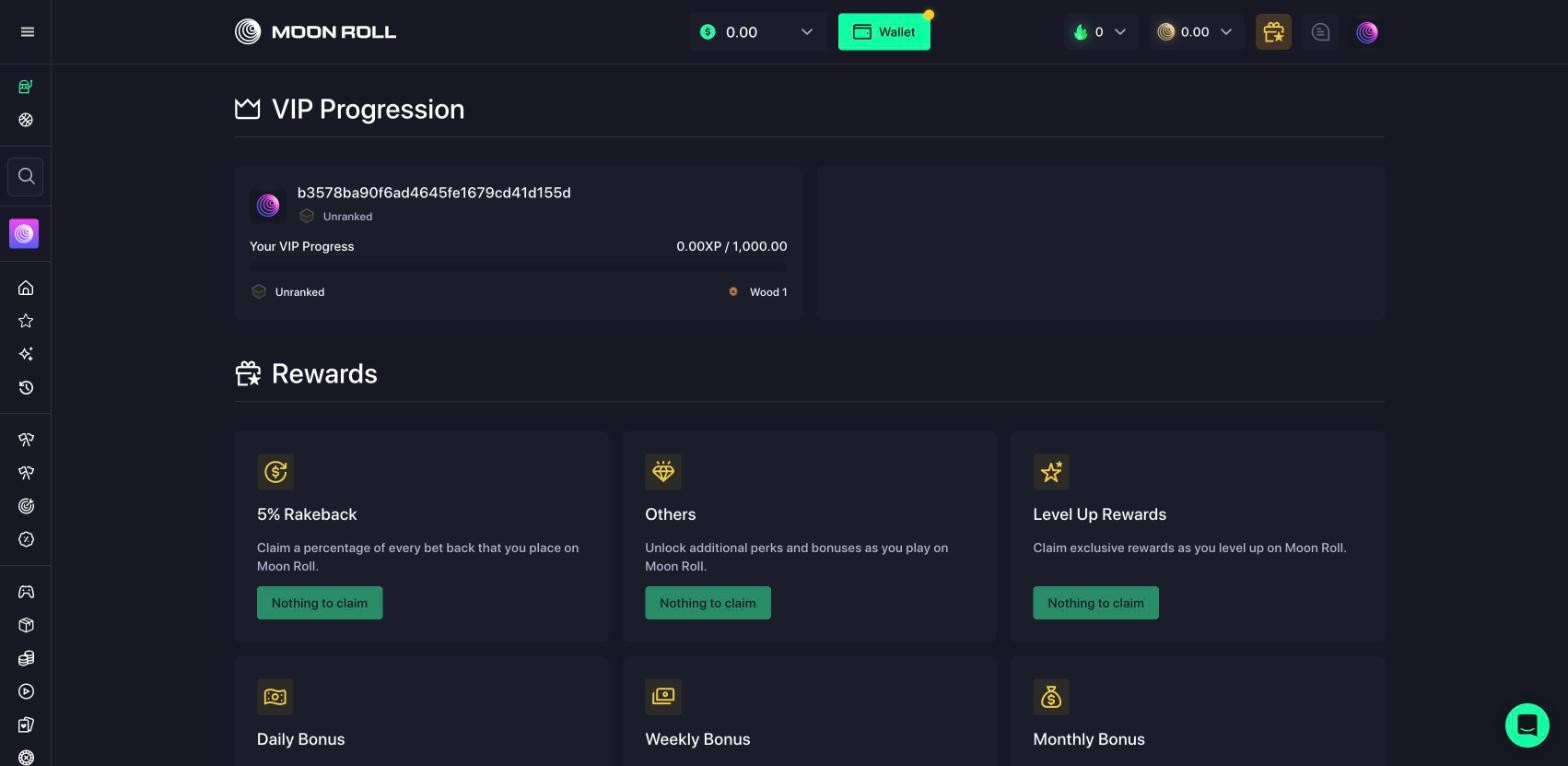
Task: Click the Daily Bonus card title
Action: 301,739
